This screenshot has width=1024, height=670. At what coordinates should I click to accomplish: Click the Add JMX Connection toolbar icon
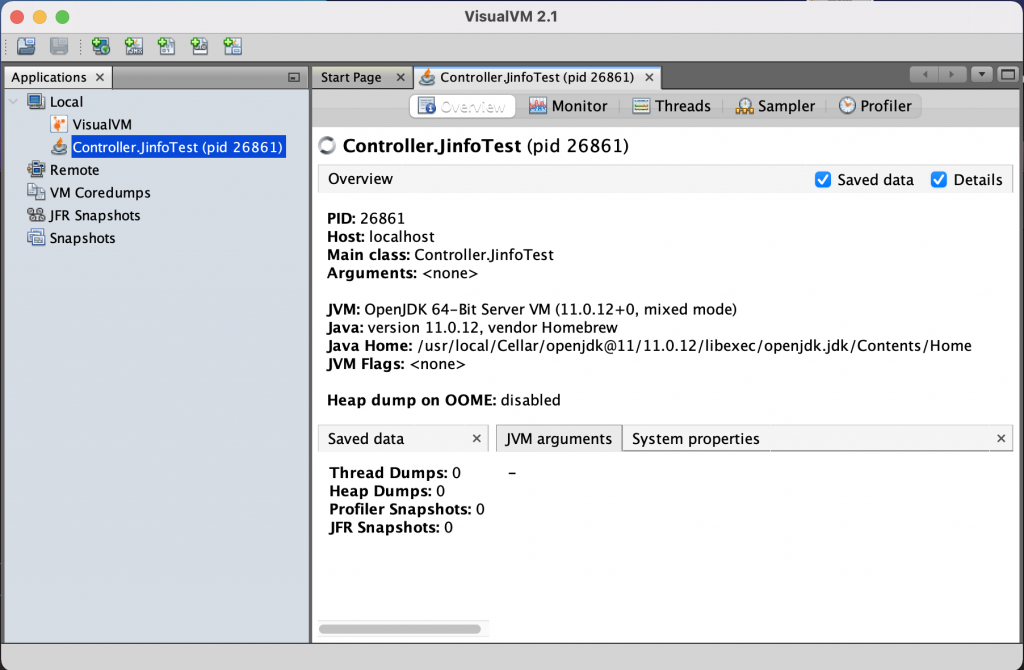134,46
